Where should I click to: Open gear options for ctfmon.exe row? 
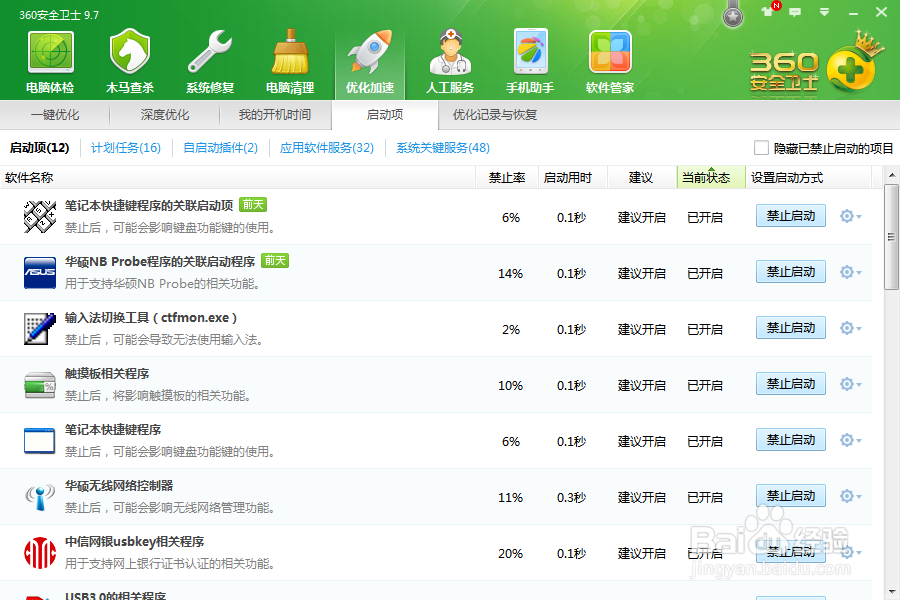(851, 328)
